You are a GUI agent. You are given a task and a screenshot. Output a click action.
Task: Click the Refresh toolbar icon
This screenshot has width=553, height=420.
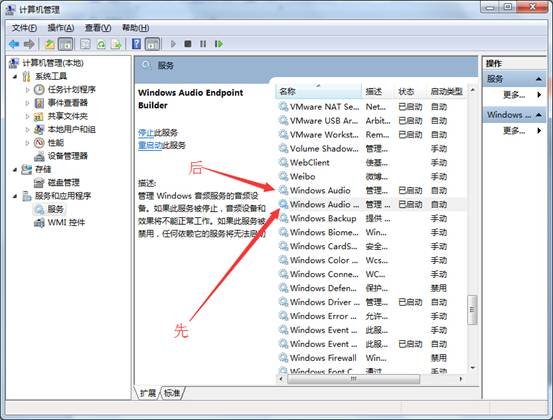click(x=101, y=44)
